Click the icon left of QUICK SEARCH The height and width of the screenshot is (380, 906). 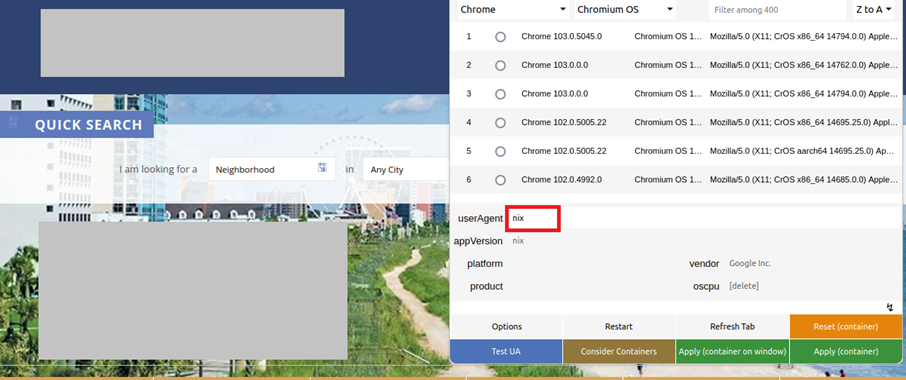point(14,122)
